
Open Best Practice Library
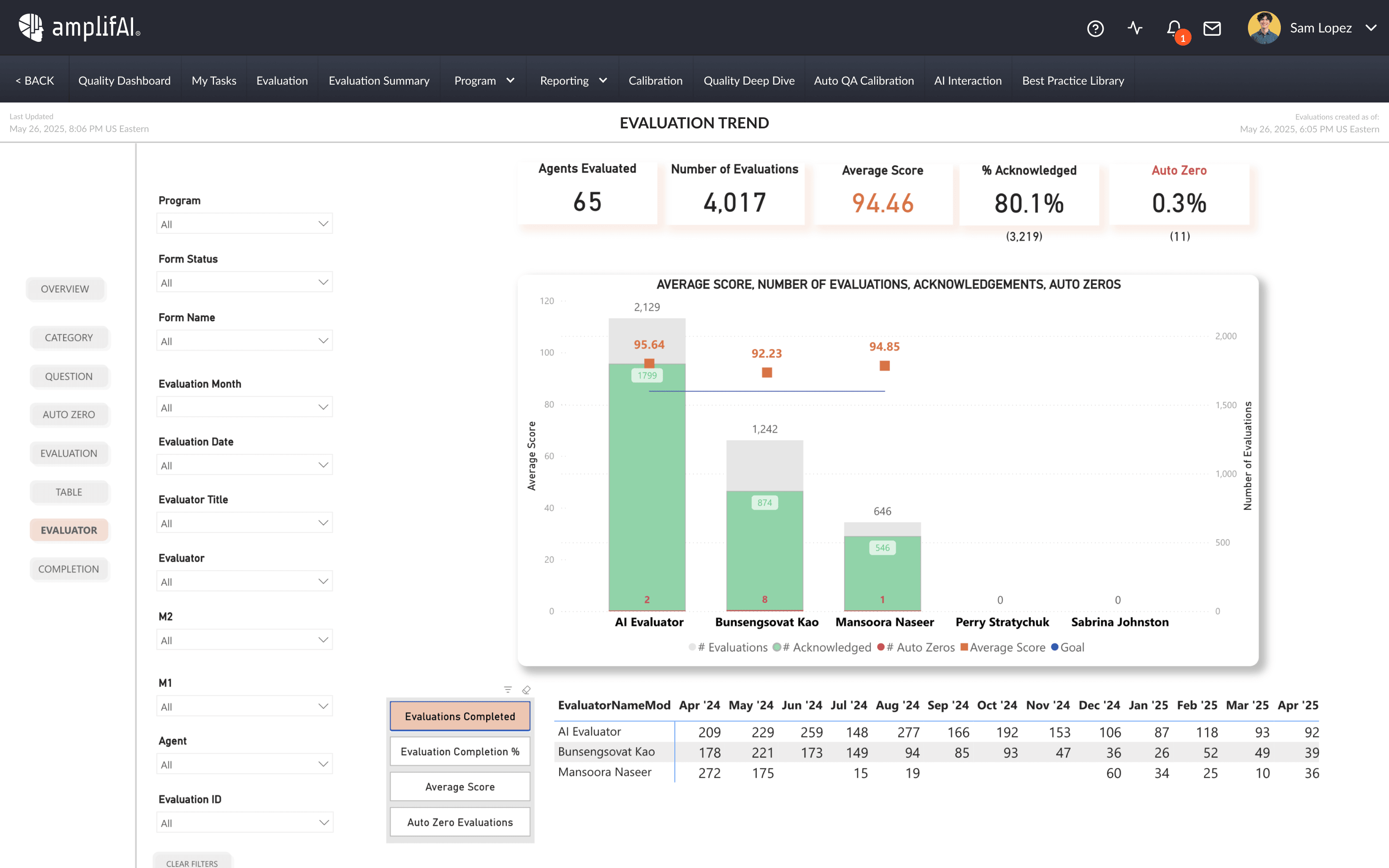[1073, 80]
